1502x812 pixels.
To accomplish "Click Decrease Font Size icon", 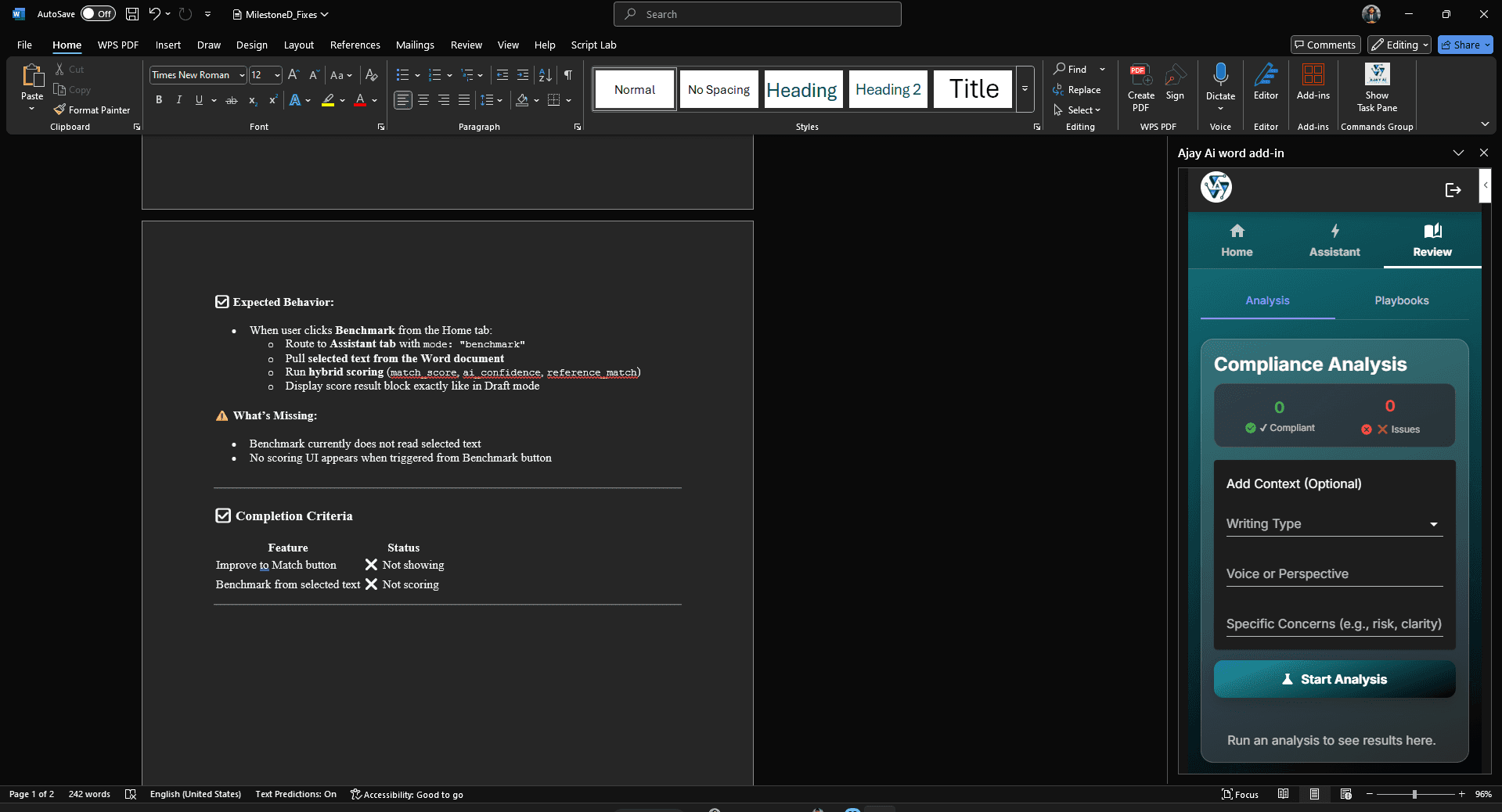I will 314,75.
